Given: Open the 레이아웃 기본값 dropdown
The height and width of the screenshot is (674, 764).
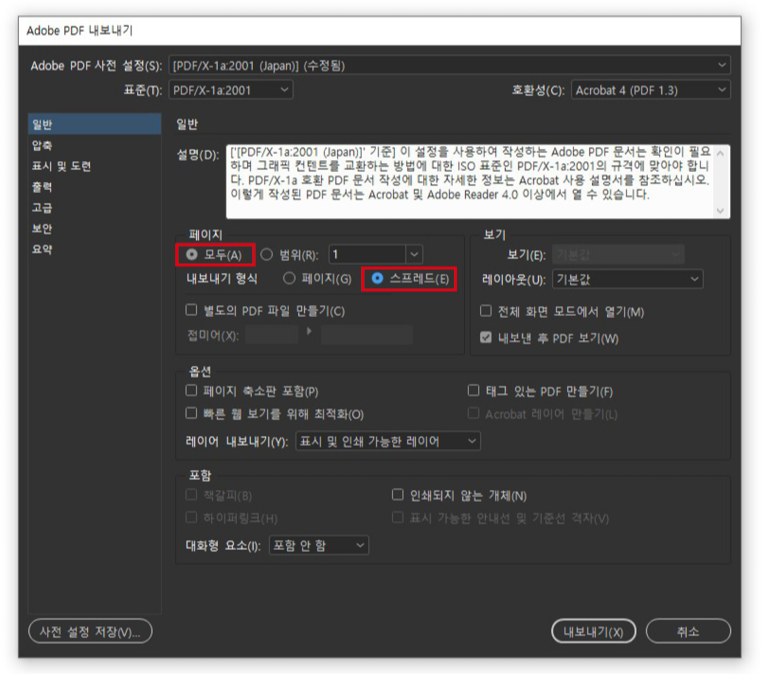Looking at the screenshot, I should pyautogui.click(x=627, y=279).
